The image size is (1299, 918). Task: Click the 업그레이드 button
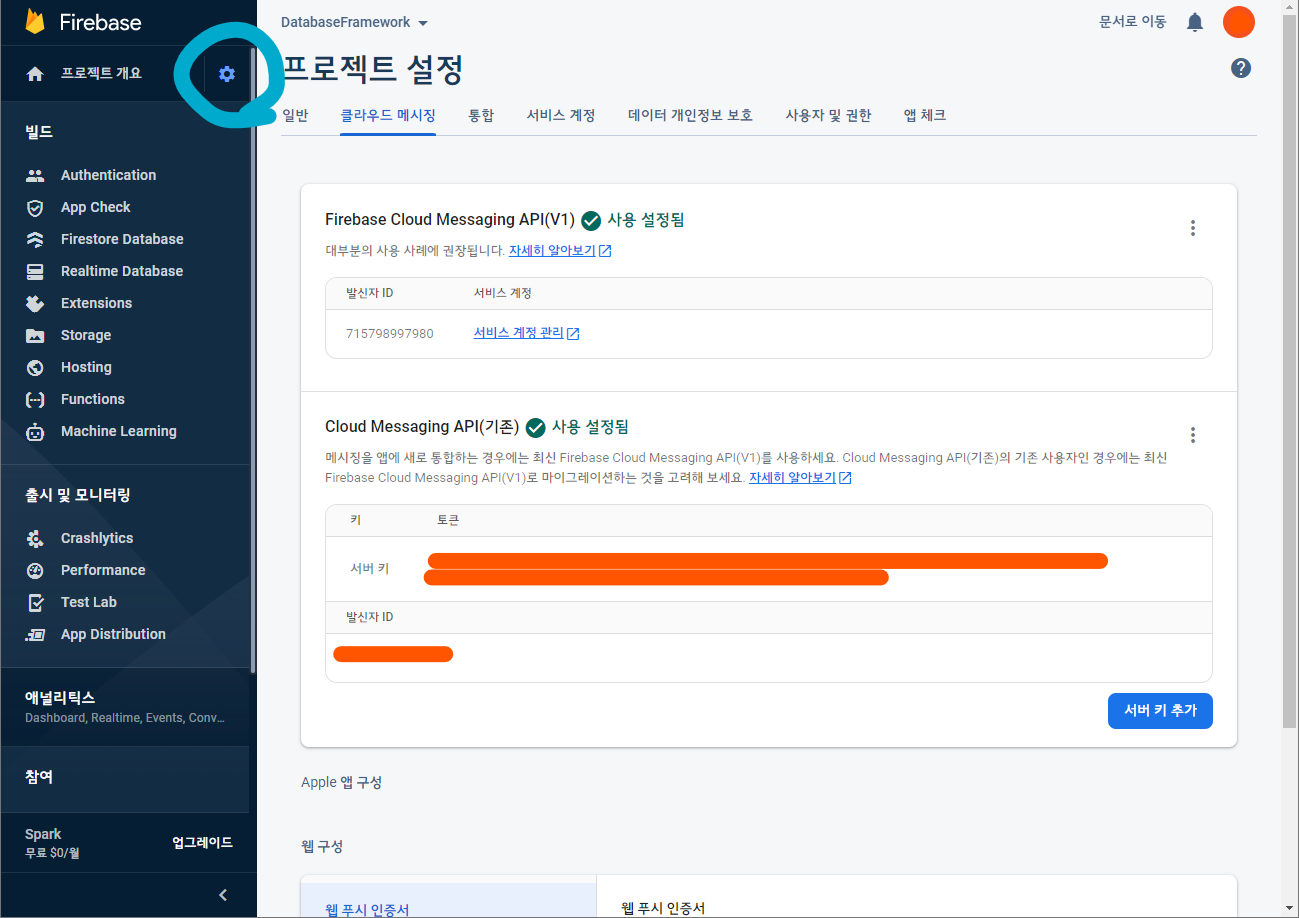[203, 843]
